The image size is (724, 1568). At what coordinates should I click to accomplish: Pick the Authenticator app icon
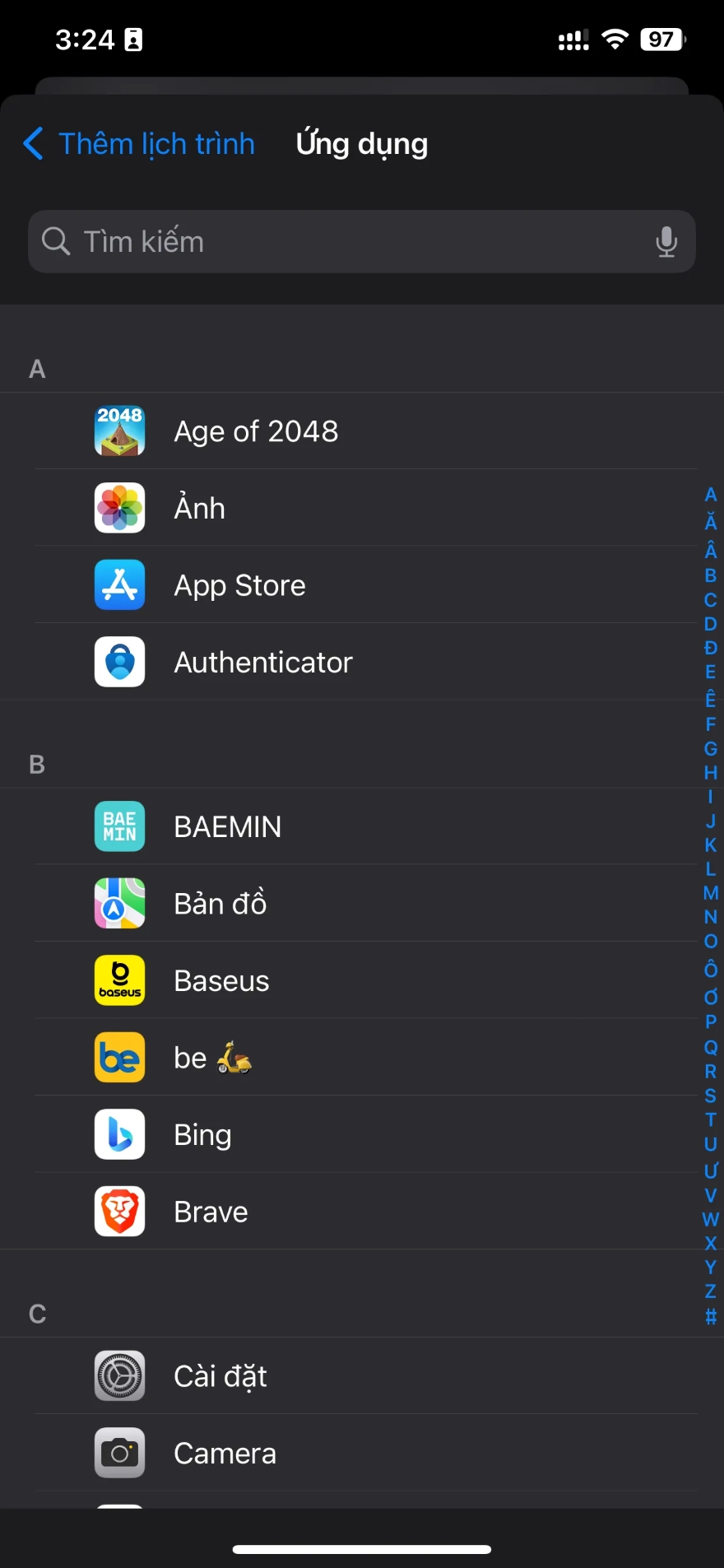point(119,662)
